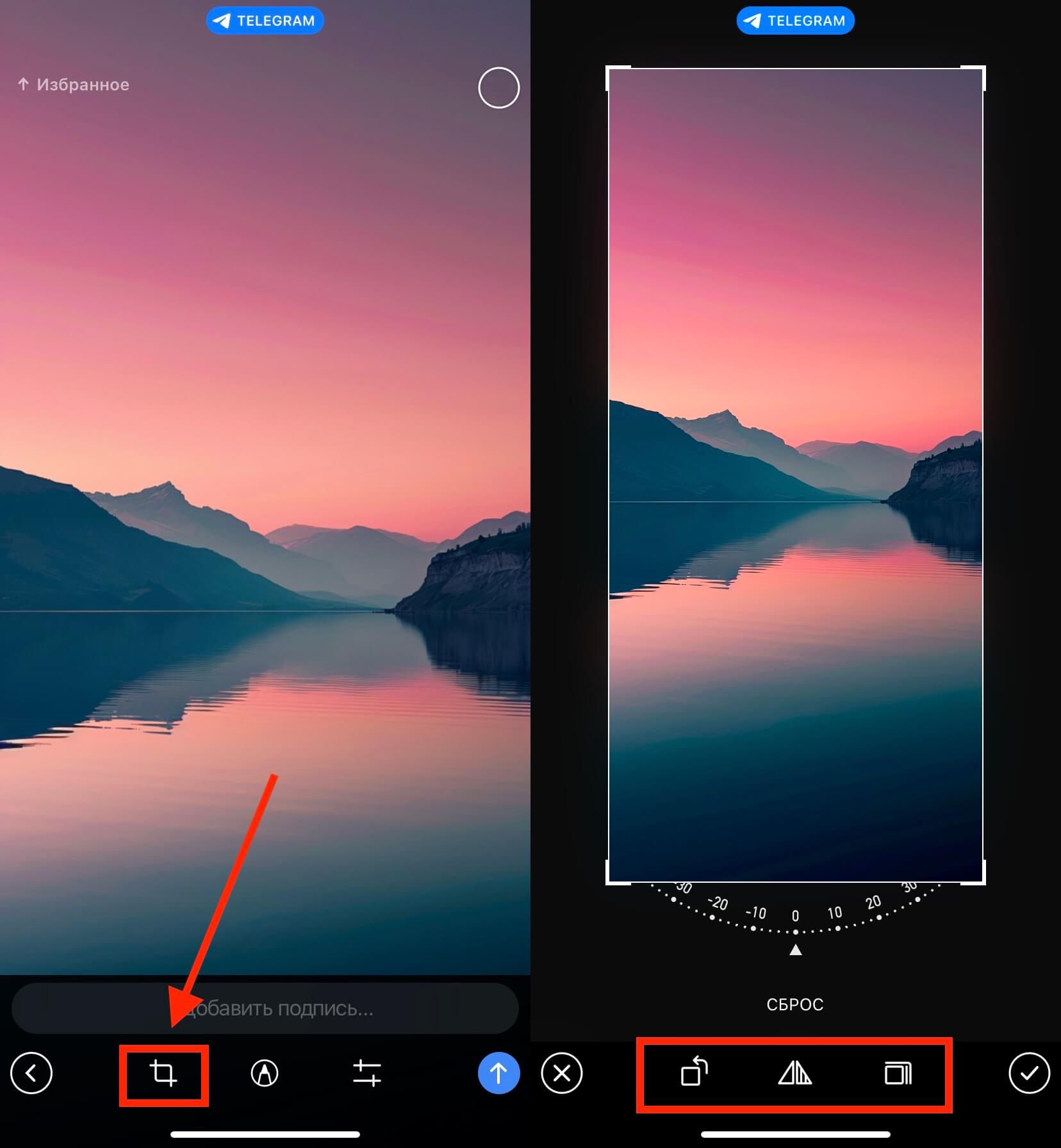
Task: Open the crop tool in left editor
Action: (x=163, y=1073)
